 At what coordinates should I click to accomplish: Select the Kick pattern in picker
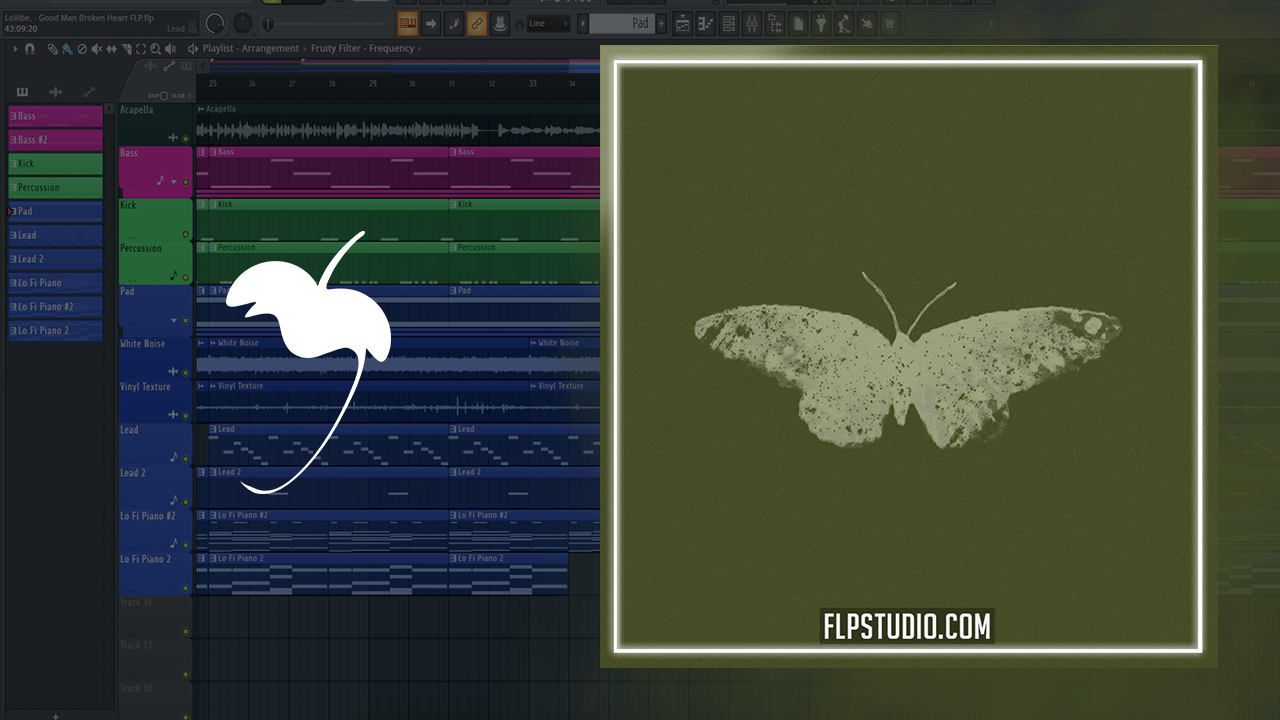pos(56,163)
